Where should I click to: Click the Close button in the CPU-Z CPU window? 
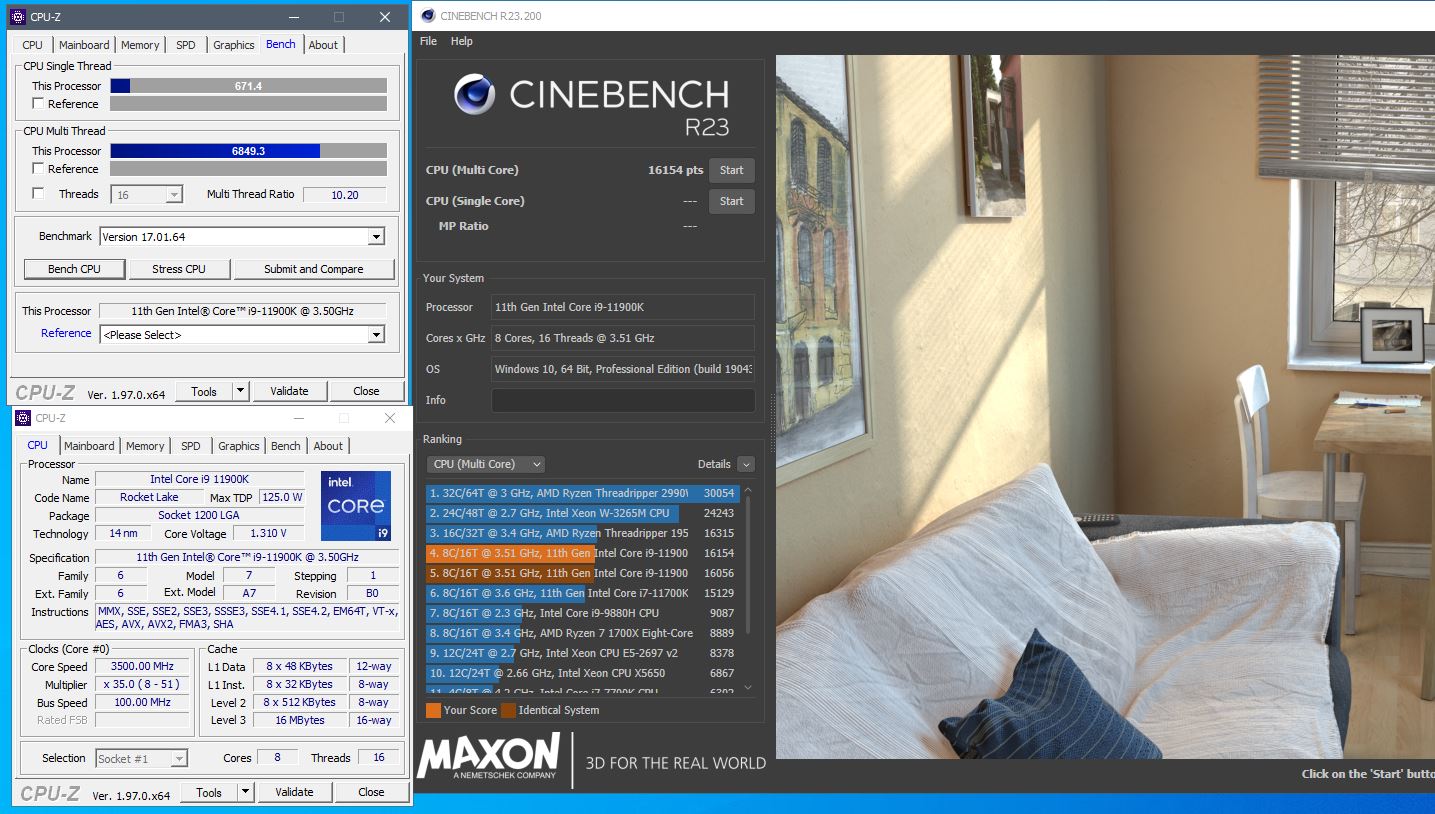click(371, 792)
